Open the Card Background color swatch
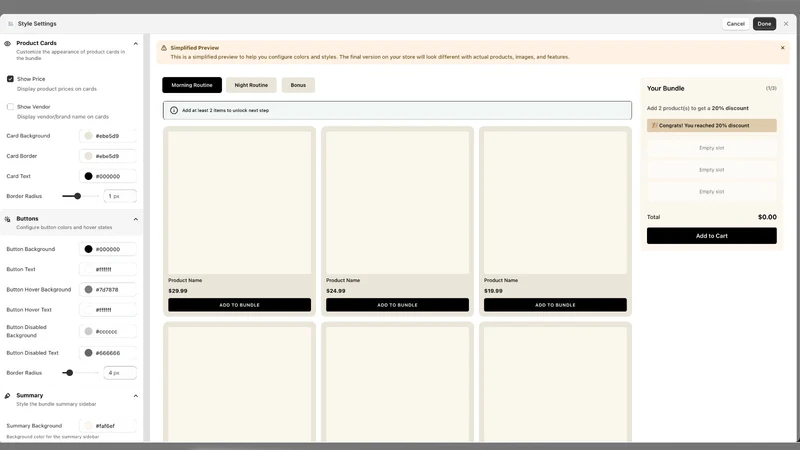 [88, 136]
